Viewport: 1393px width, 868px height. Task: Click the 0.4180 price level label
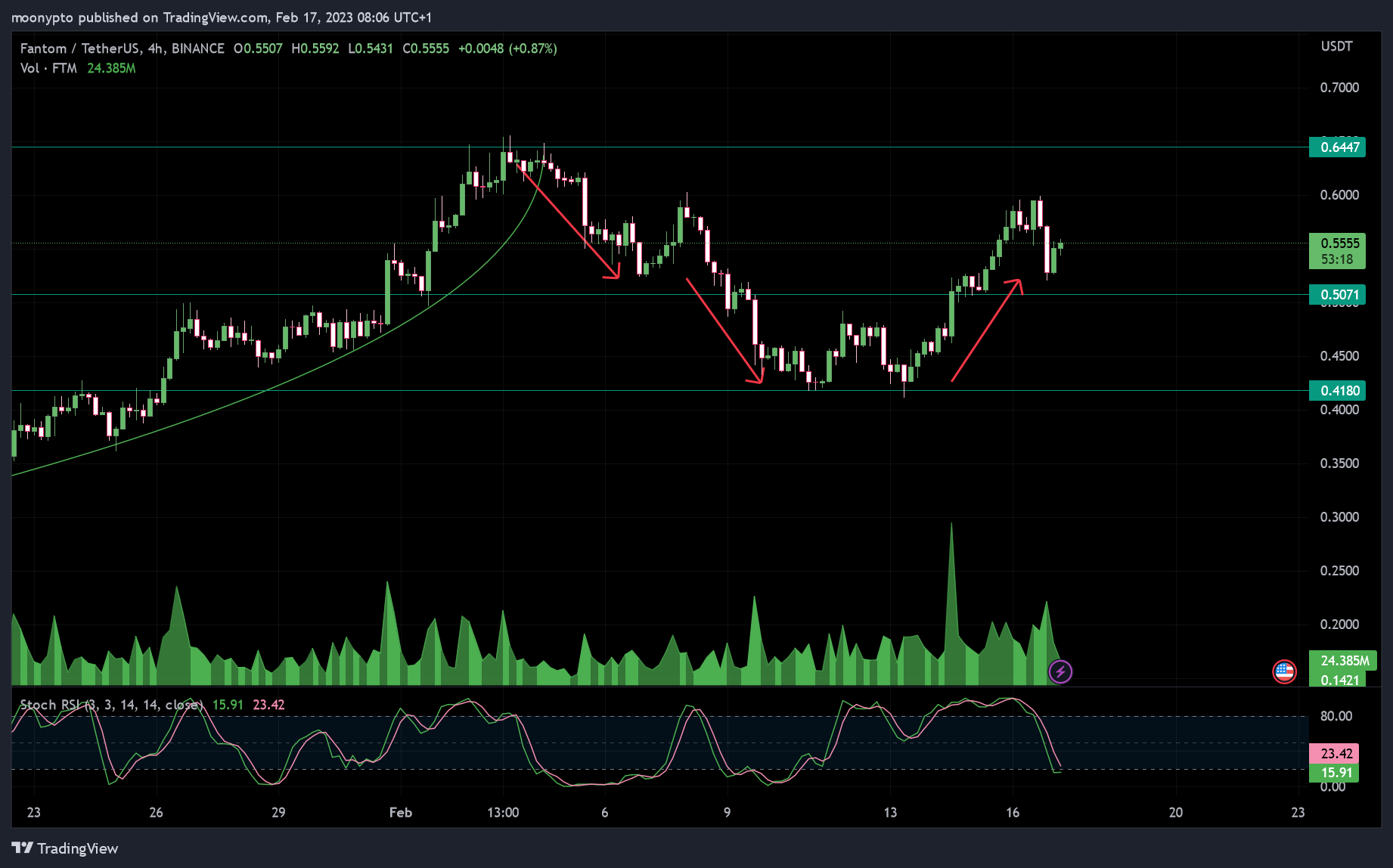click(x=1337, y=390)
